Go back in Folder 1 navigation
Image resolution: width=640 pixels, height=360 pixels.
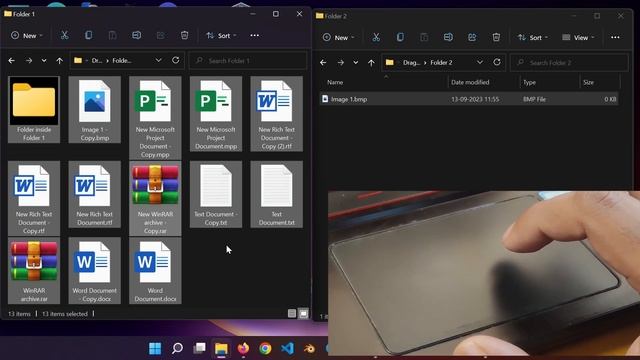click(11, 60)
